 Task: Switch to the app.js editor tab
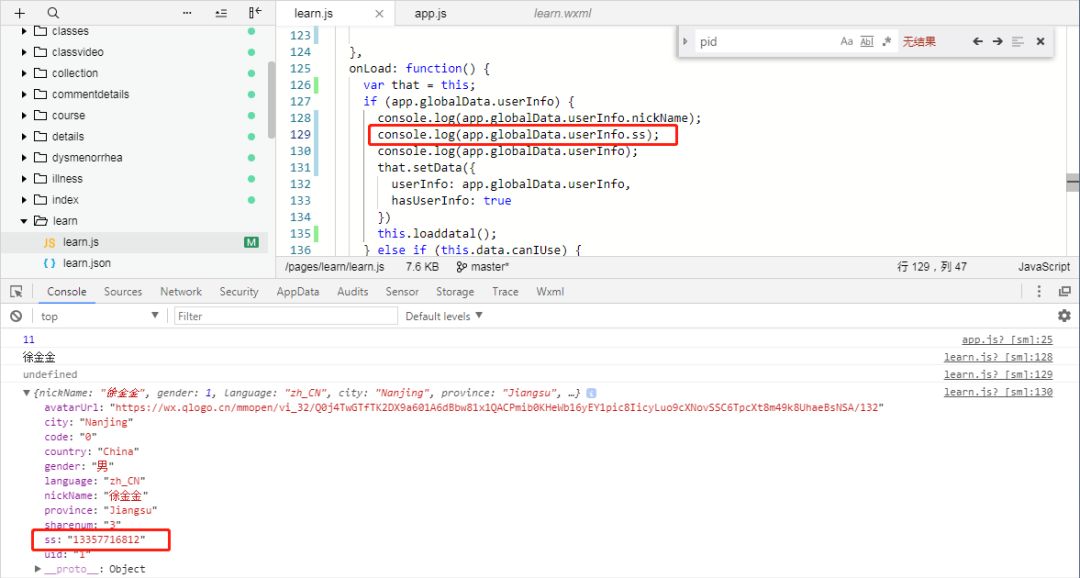(x=430, y=14)
